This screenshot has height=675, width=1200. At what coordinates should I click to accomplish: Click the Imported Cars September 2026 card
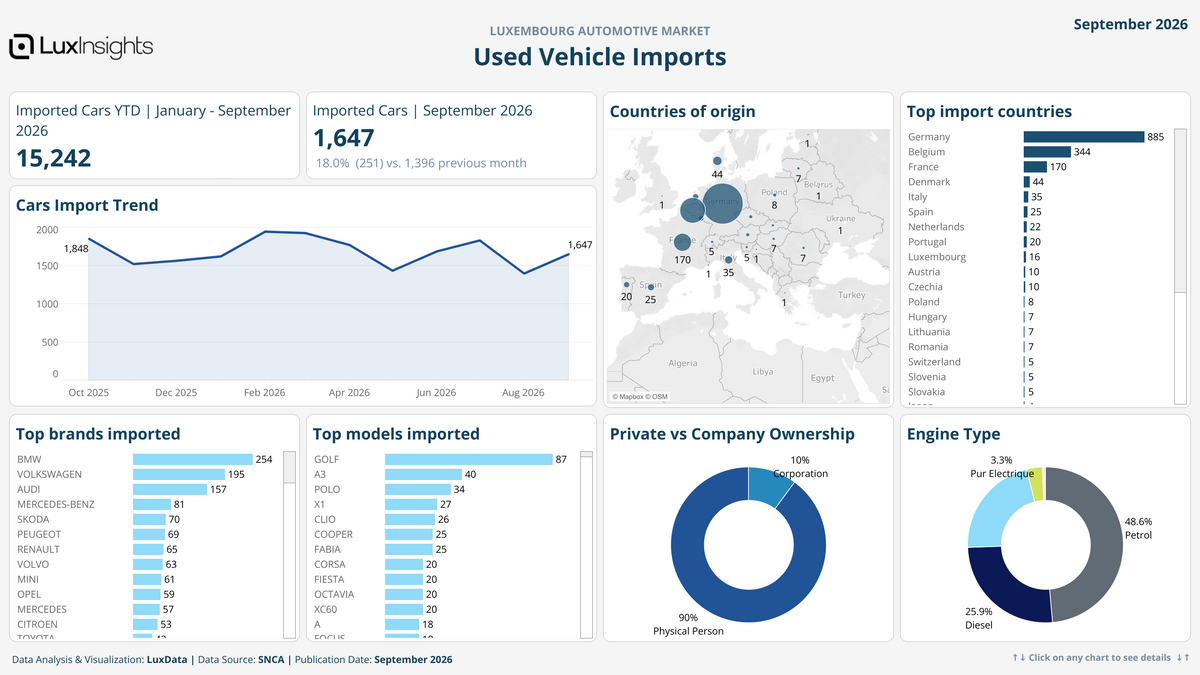[x=449, y=135]
